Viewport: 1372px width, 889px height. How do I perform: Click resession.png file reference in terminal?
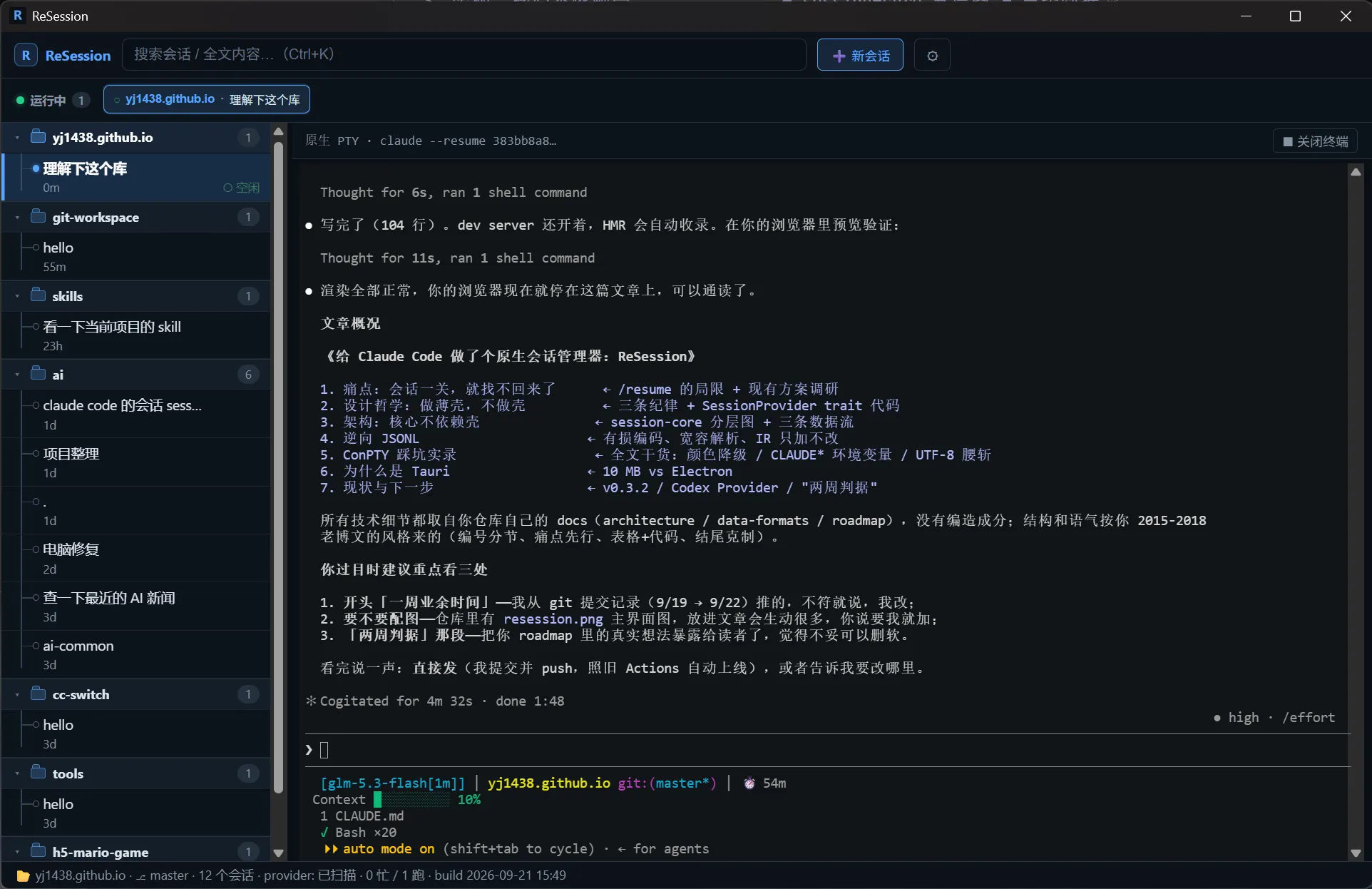coord(553,619)
